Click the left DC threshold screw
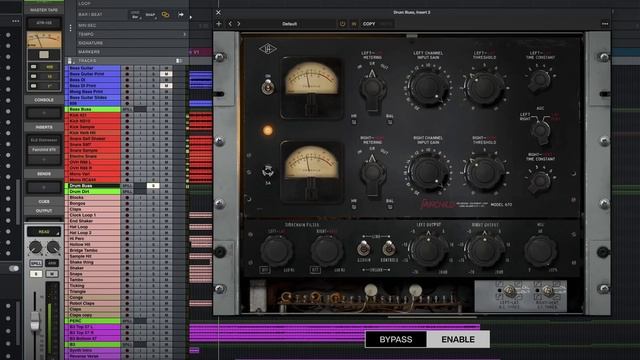Image resolution: width=640 pixels, height=360 pixels. (x=509, y=291)
